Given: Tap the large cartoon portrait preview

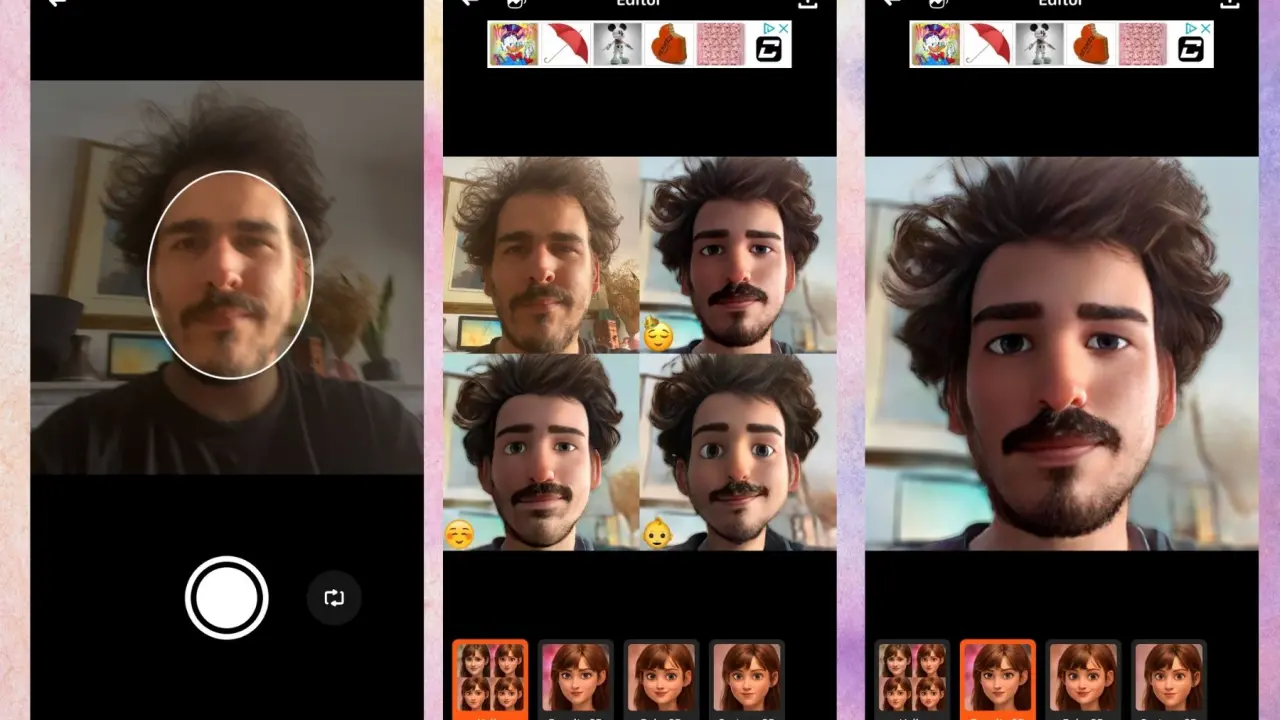Looking at the screenshot, I should click(x=1061, y=353).
